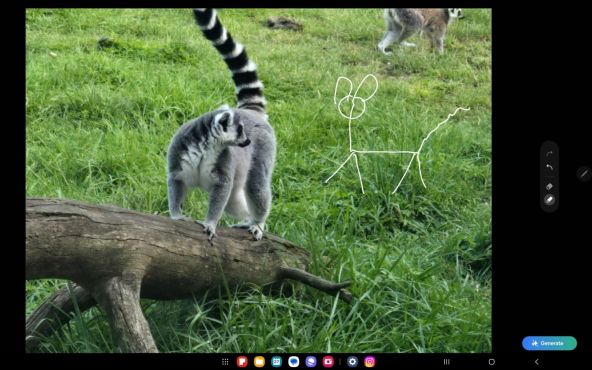
Task: Select the highlighted pen drawing tool
Action: tap(549, 200)
